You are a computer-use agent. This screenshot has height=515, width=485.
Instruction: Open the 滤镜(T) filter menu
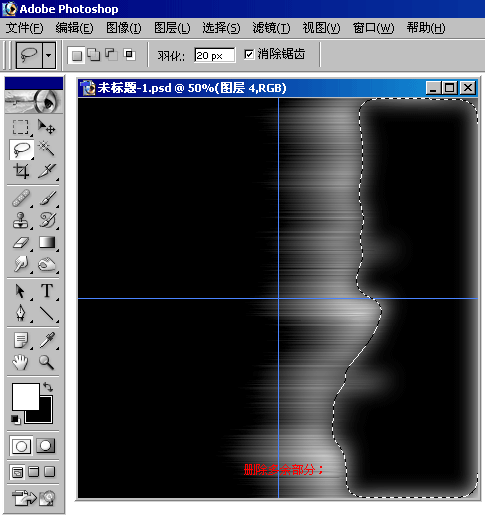coord(271,28)
